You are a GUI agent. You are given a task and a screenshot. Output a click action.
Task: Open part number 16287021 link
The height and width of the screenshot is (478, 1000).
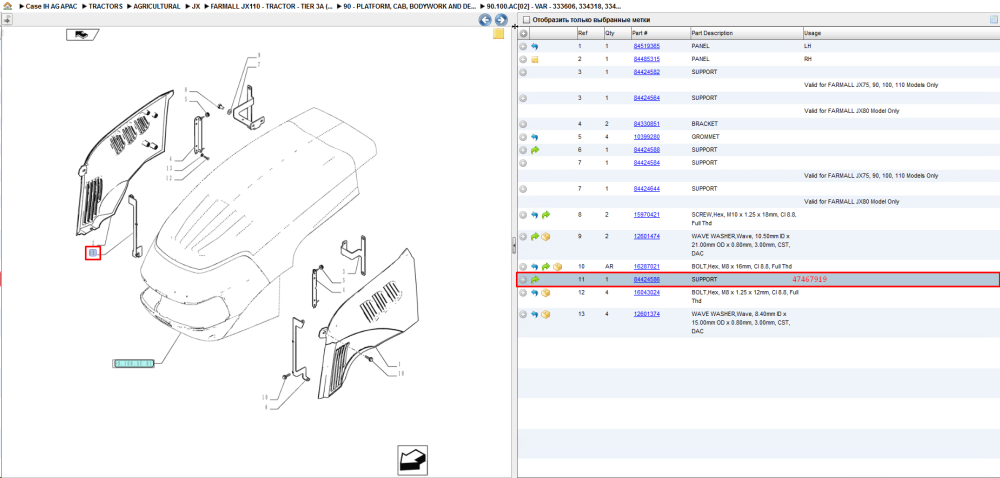pyautogui.click(x=646, y=266)
